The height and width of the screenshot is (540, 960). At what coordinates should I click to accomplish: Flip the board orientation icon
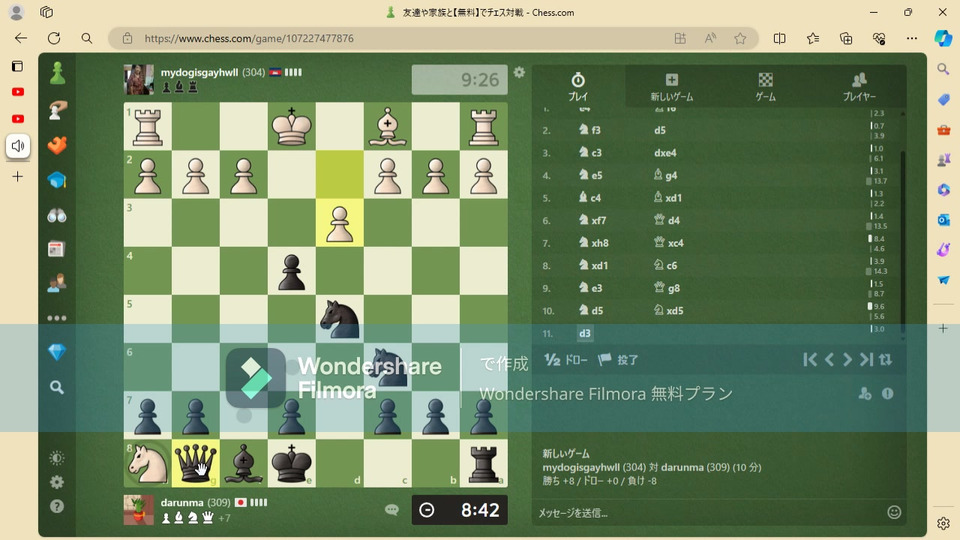click(x=885, y=360)
